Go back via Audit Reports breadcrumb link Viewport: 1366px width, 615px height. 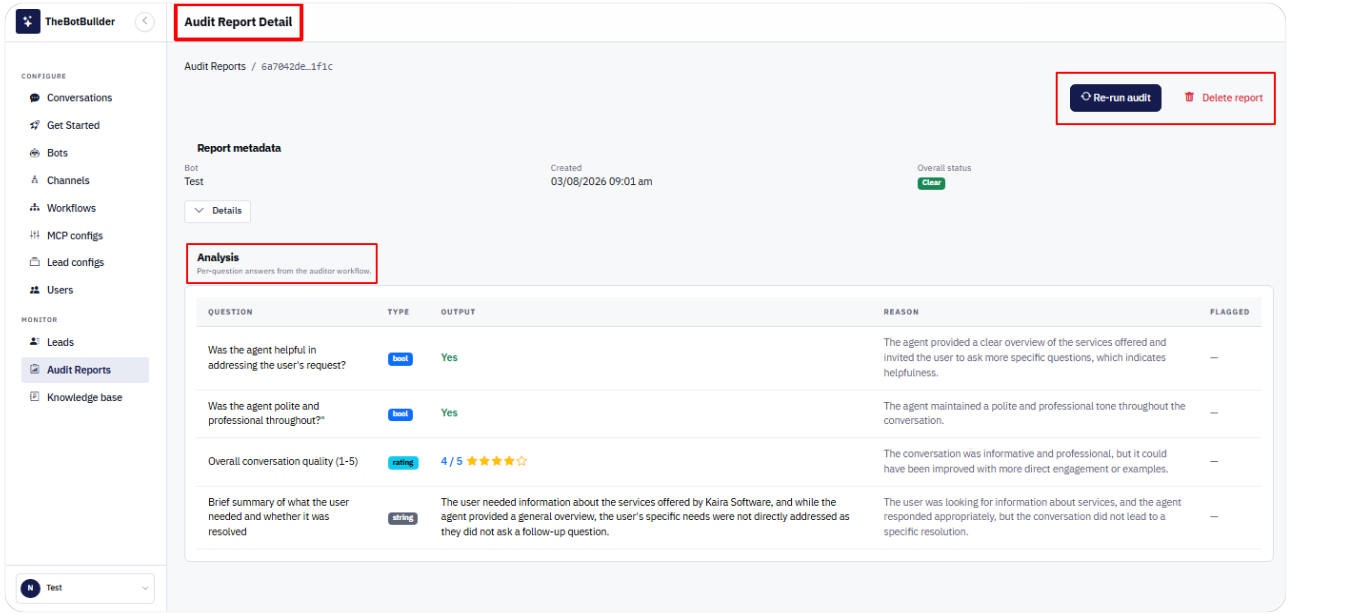[x=215, y=67]
